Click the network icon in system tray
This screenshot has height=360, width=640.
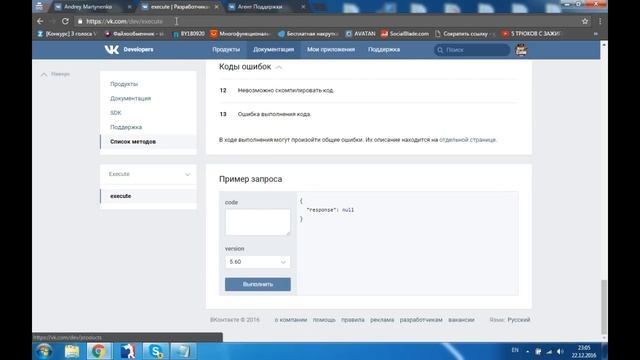click(x=549, y=351)
